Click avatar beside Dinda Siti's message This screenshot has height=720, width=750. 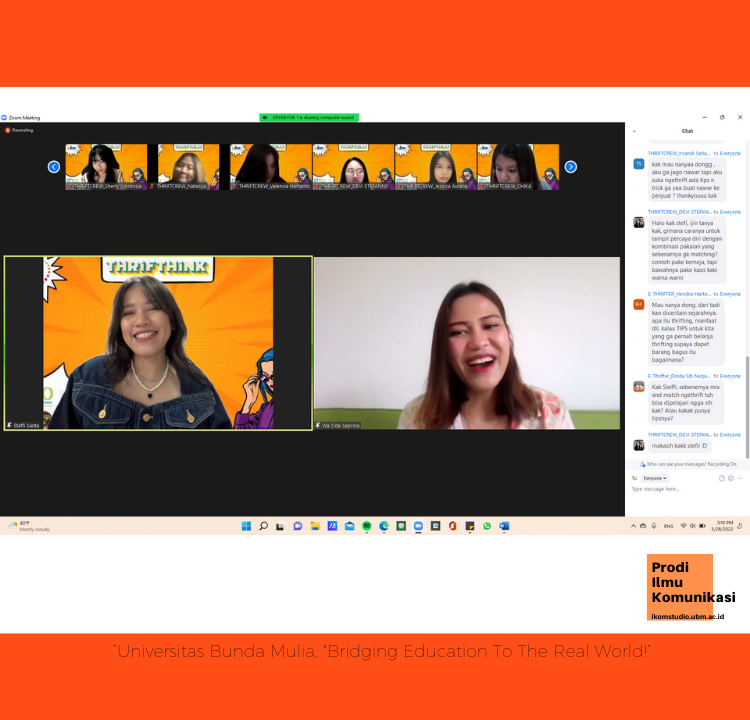click(639, 387)
